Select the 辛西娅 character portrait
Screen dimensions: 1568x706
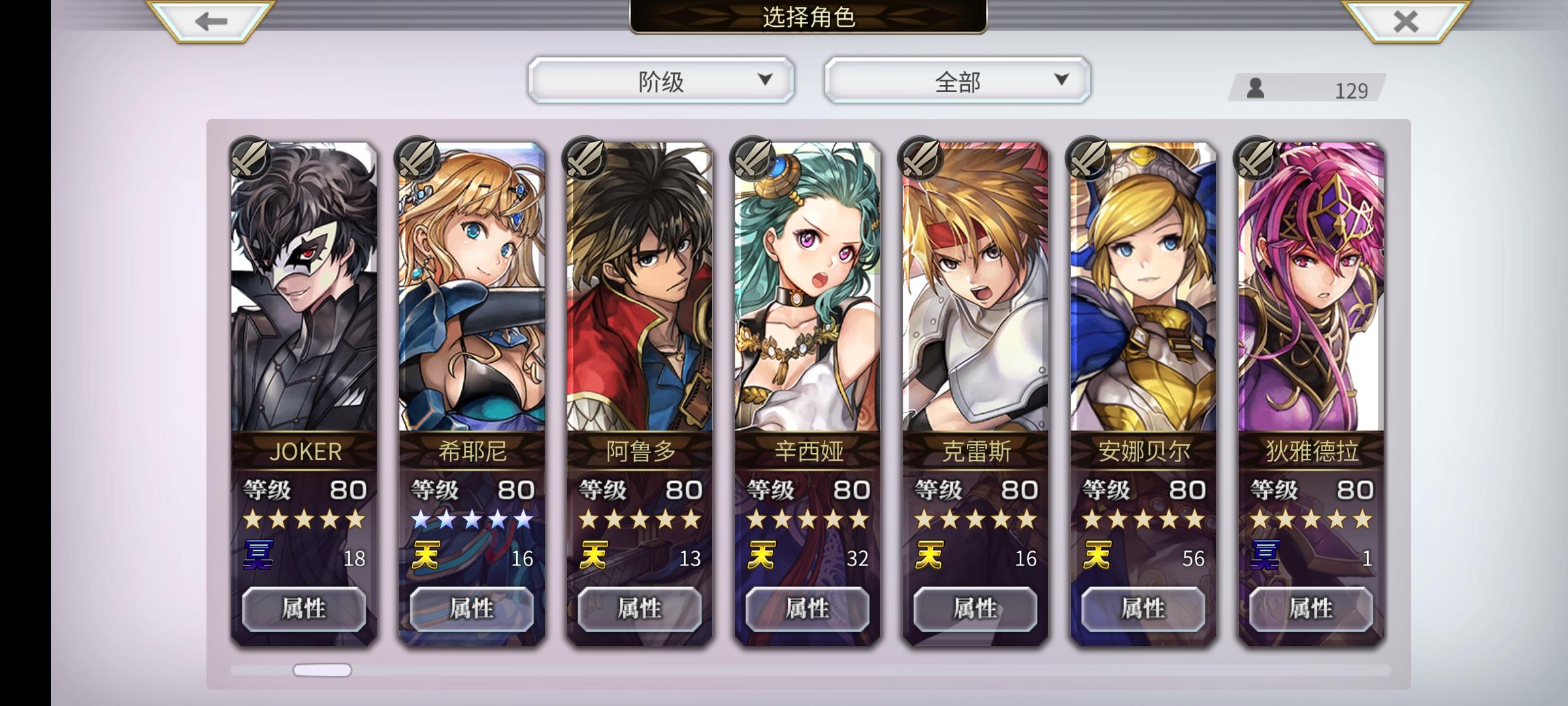click(x=808, y=288)
